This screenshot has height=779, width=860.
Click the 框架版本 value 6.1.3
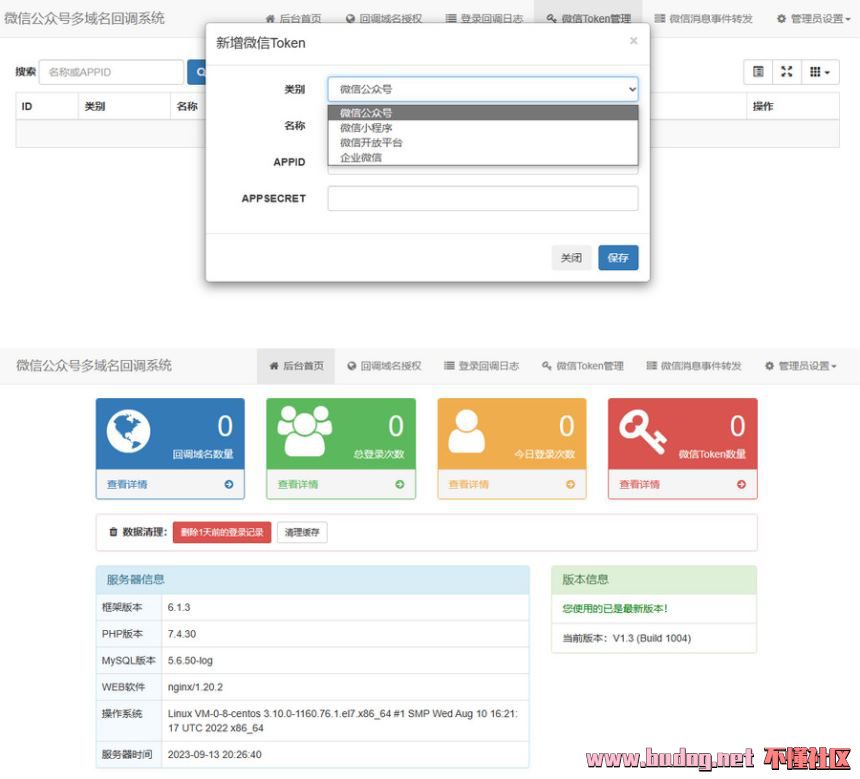(x=179, y=607)
